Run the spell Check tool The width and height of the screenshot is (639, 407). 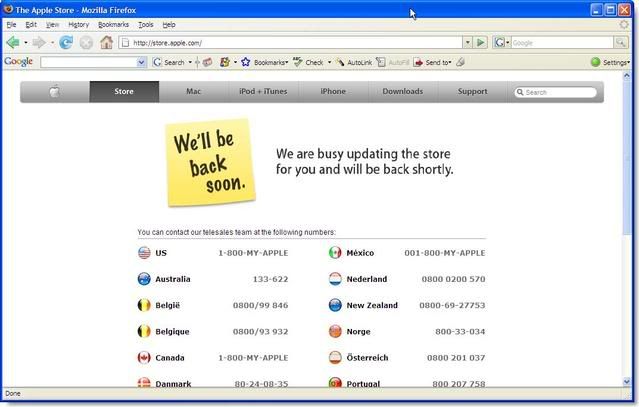coord(308,62)
